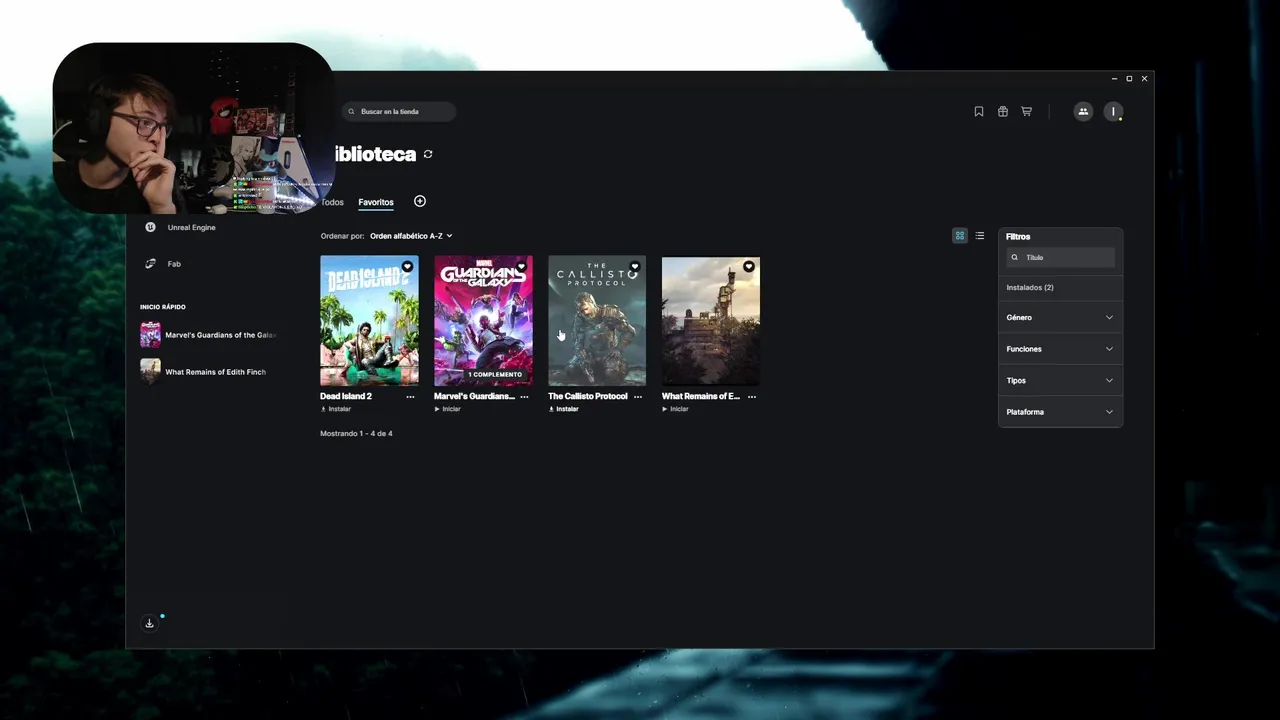The width and height of the screenshot is (1280, 720).
Task: Switch to the Todos tab
Action: coord(332,202)
